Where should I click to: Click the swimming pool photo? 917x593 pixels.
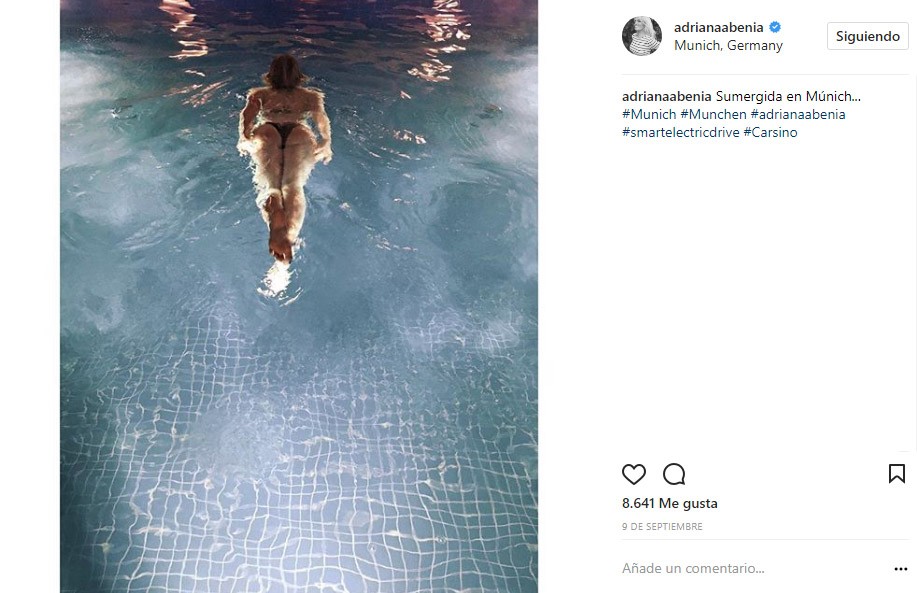click(x=299, y=296)
